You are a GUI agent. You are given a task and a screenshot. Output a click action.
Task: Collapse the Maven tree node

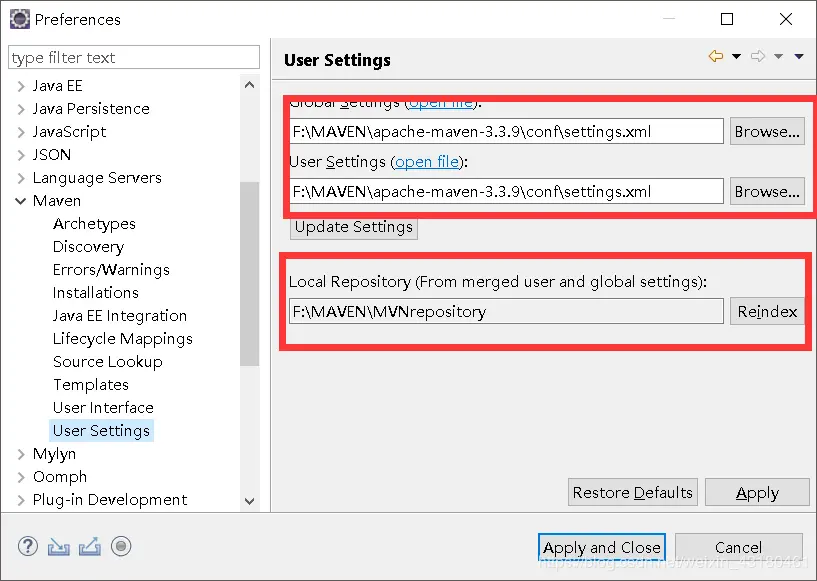[x=21, y=201]
